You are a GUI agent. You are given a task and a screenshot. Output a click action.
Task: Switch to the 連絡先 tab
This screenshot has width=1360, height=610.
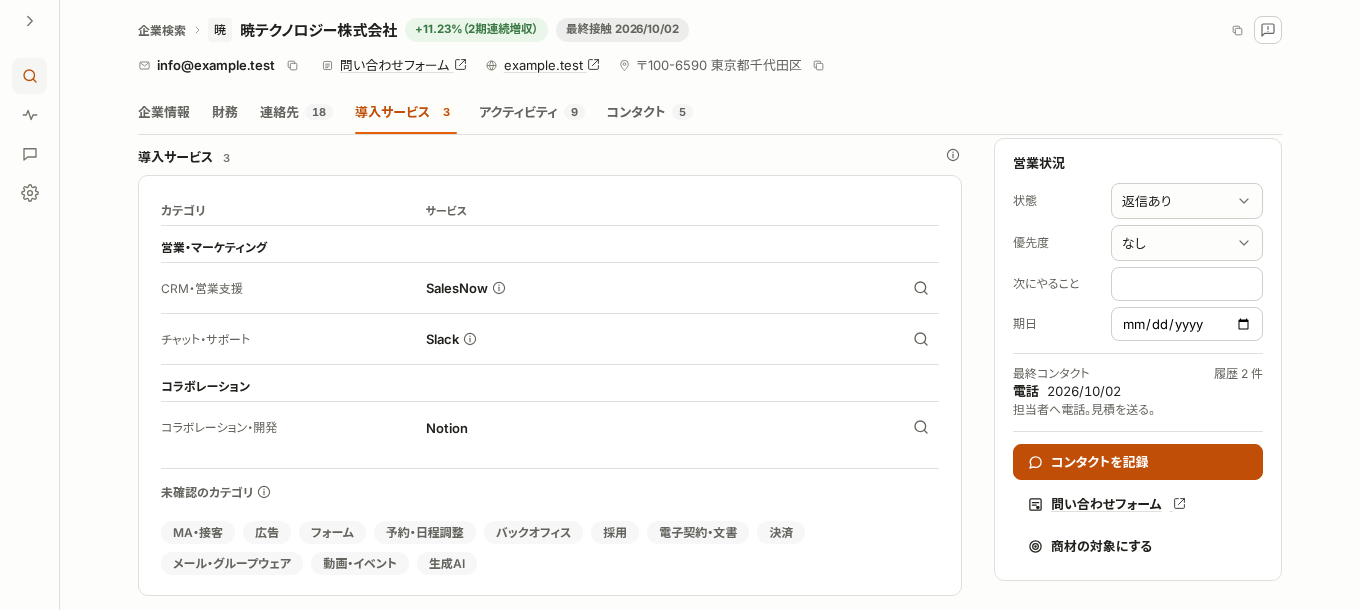pos(296,112)
